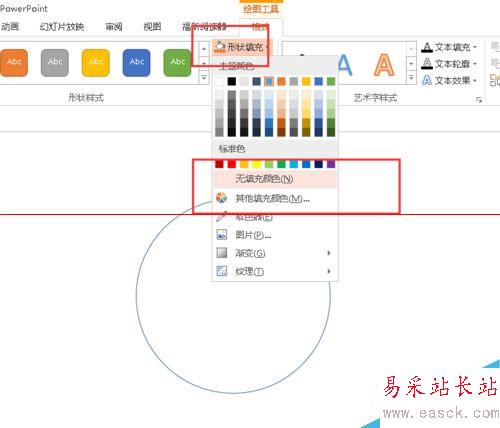Open 其他填充颜色(M) more fill colors

point(275,199)
